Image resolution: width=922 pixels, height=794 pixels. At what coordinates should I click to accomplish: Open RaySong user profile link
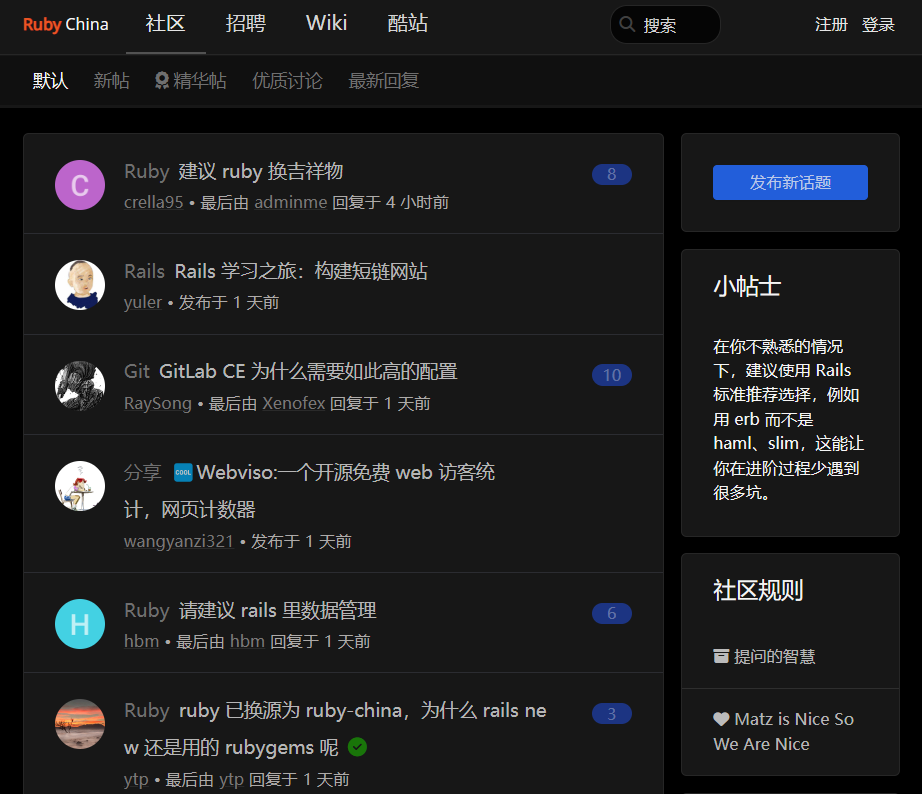click(x=158, y=403)
